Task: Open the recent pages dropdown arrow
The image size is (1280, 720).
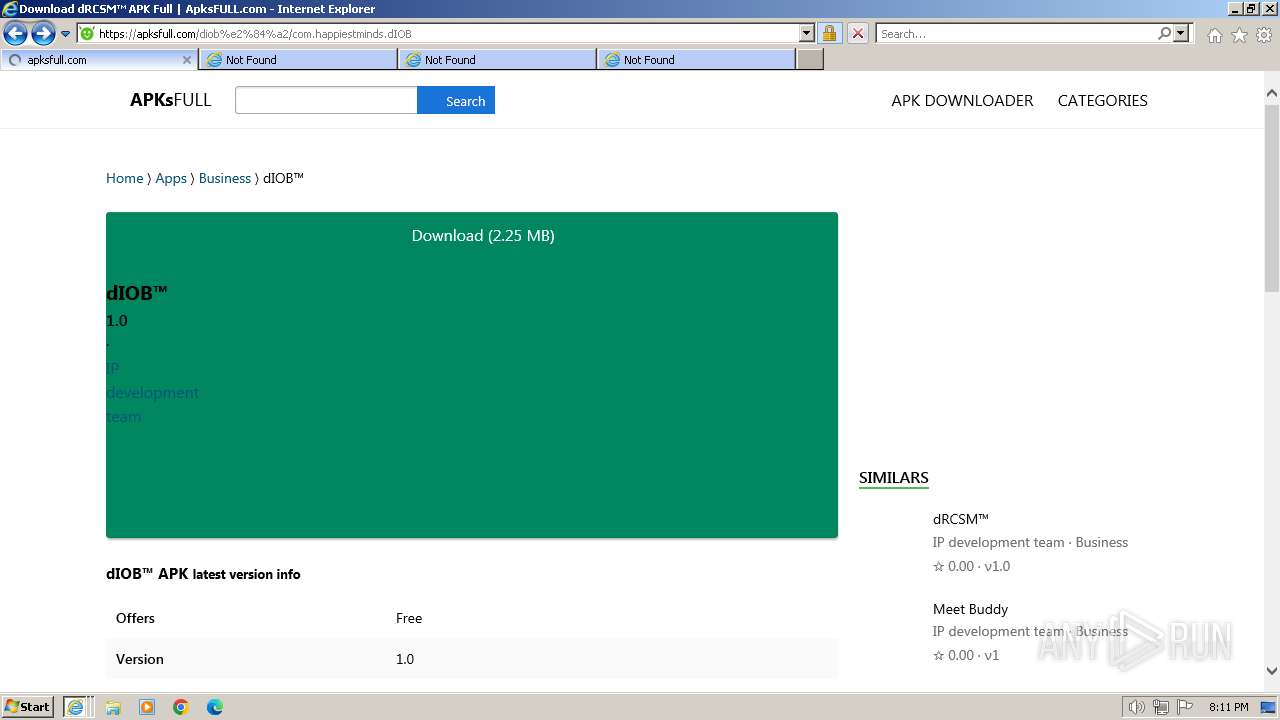Action: point(66,34)
